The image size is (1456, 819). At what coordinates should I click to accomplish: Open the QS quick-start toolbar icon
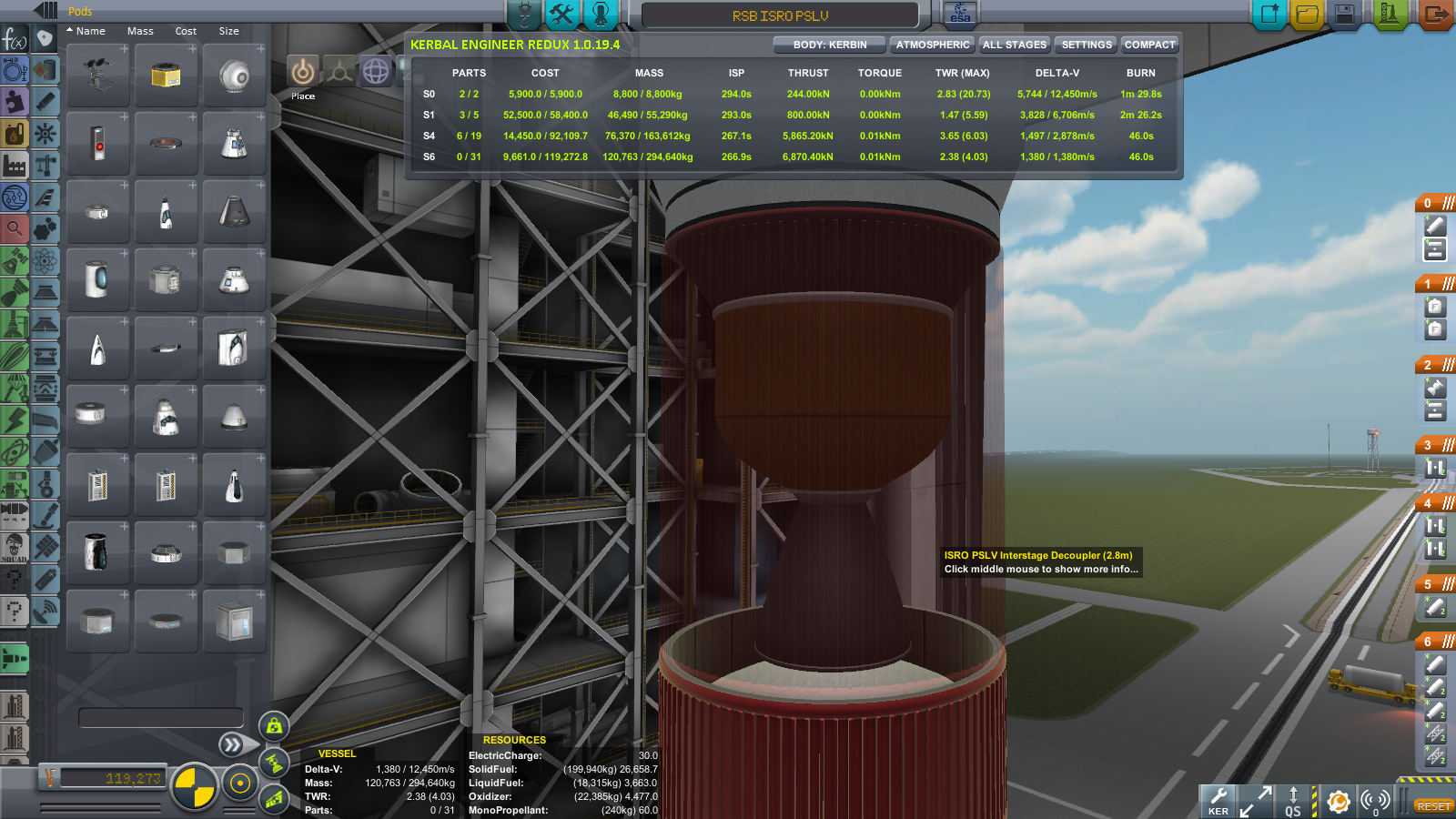[x=1293, y=802]
